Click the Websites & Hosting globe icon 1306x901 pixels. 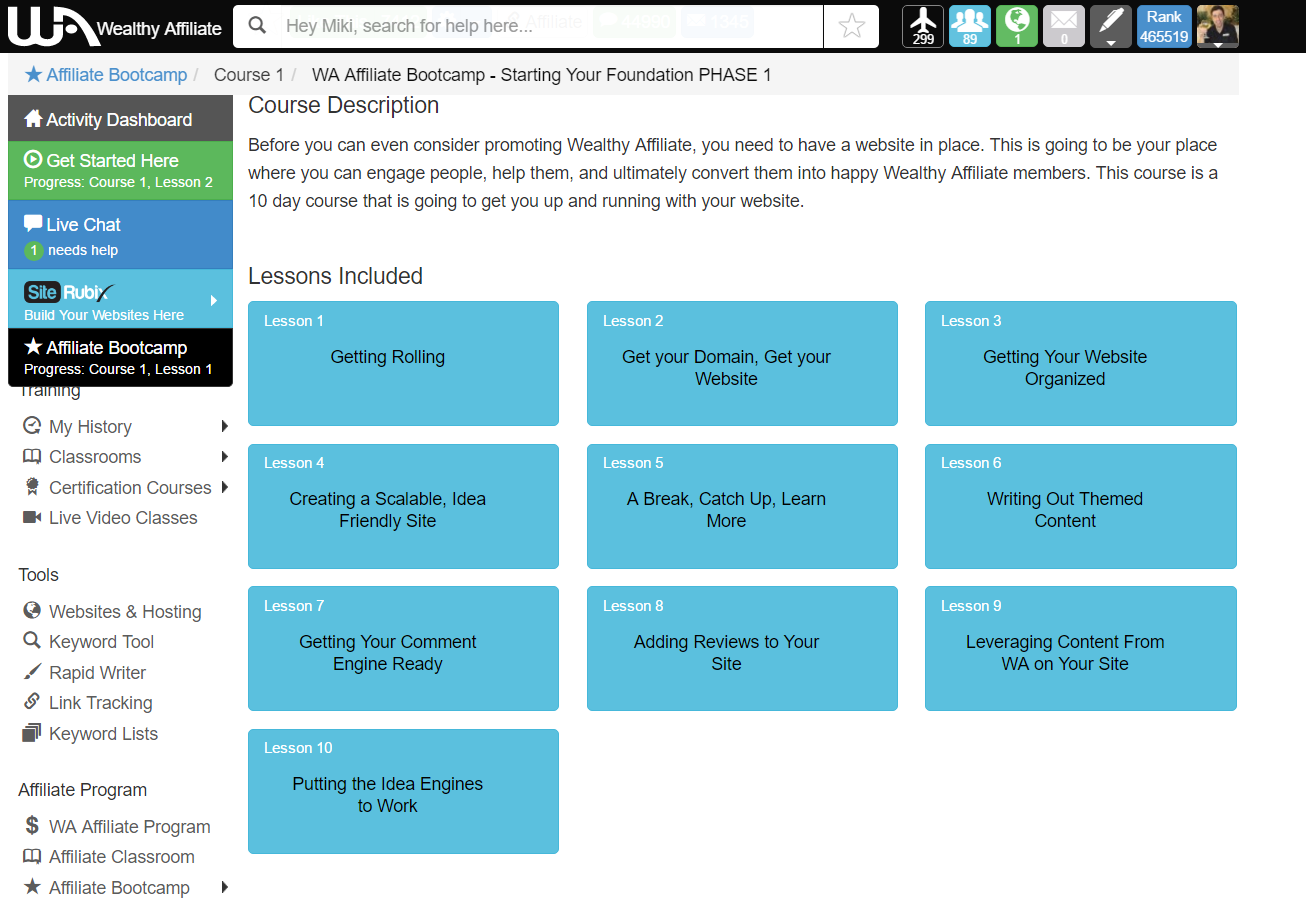tap(32, 610)
